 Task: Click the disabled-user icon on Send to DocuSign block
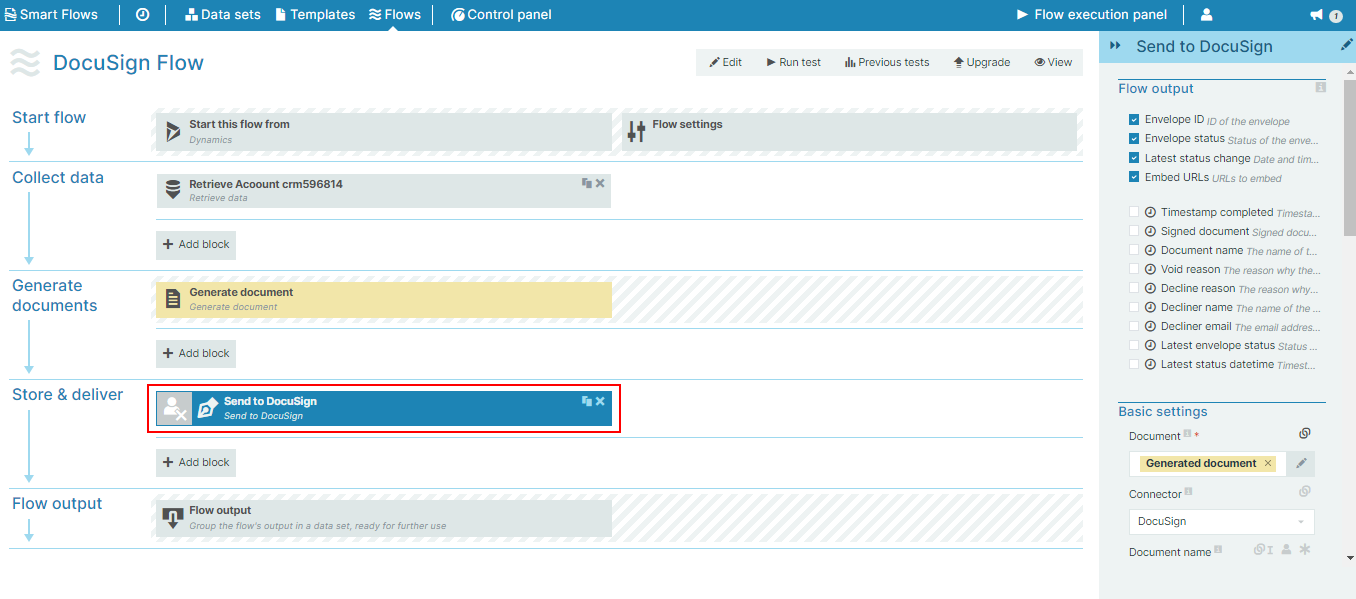[174, 408]
